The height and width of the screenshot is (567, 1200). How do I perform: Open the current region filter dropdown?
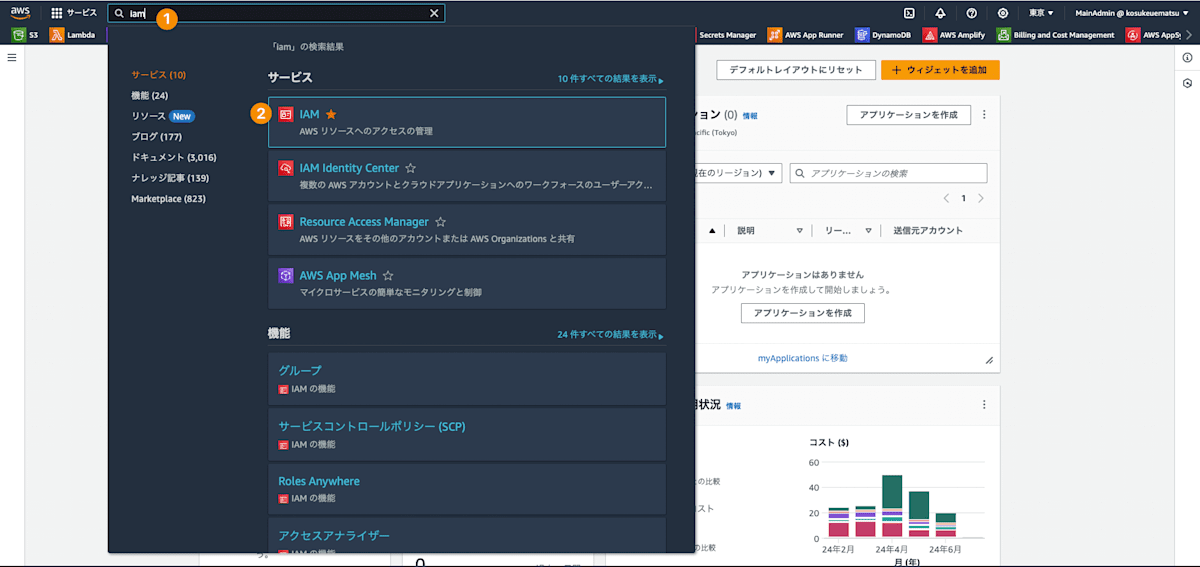[x=738, y=173]
